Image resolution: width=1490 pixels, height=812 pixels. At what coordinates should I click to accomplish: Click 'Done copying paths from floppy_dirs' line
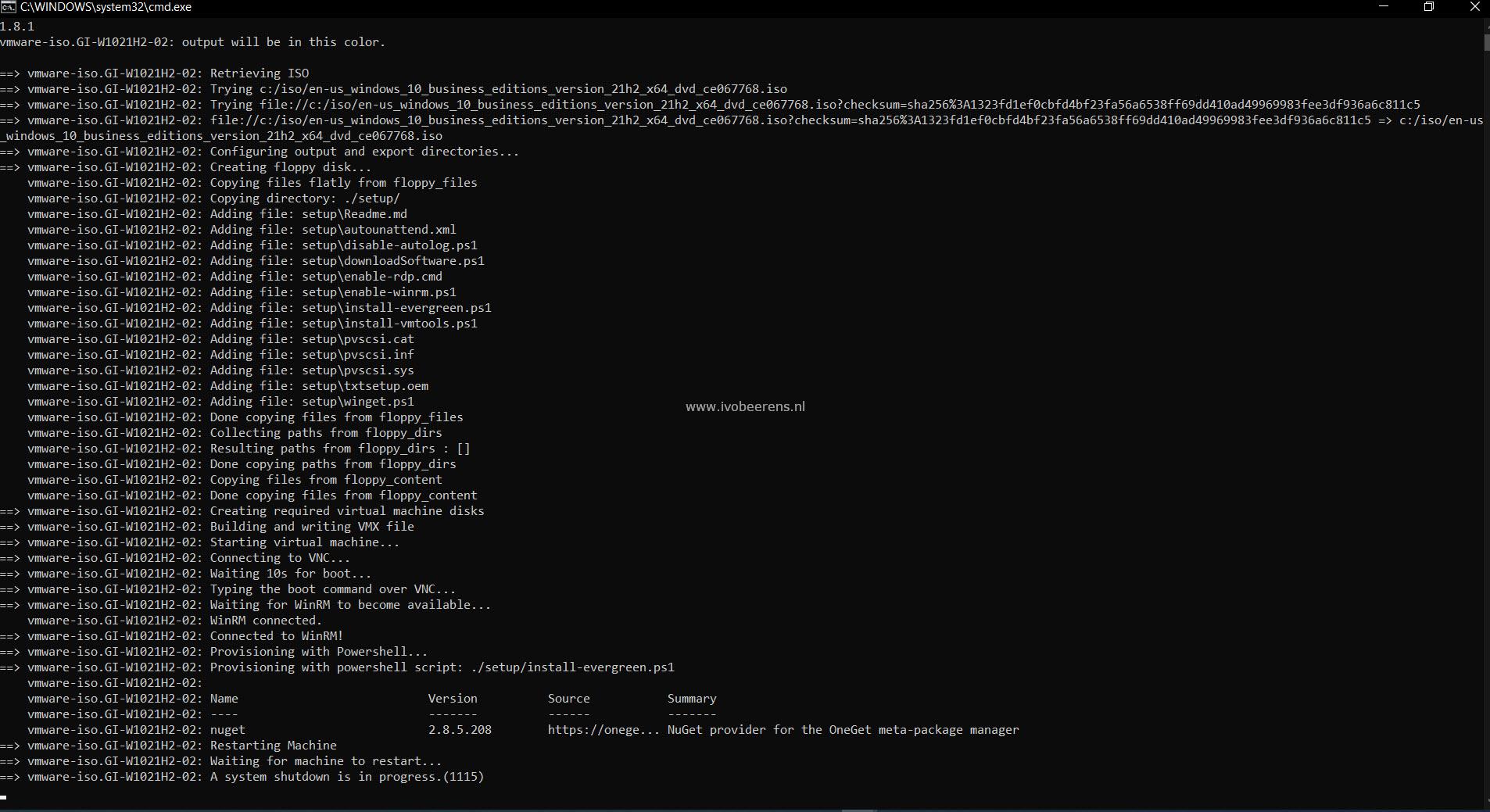click(x=333, y=464)
